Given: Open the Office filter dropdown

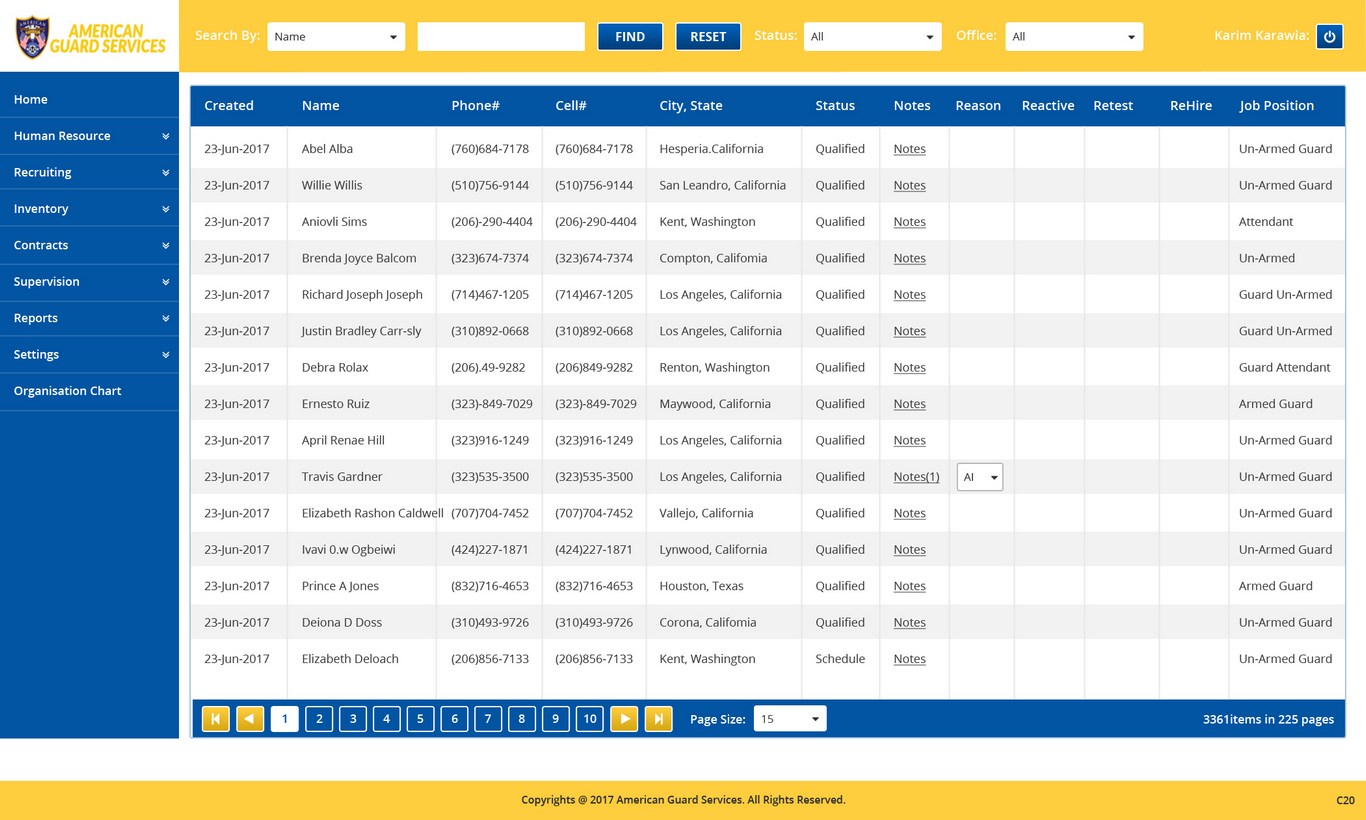Looking at the screenshot, I should [1074, 36].
